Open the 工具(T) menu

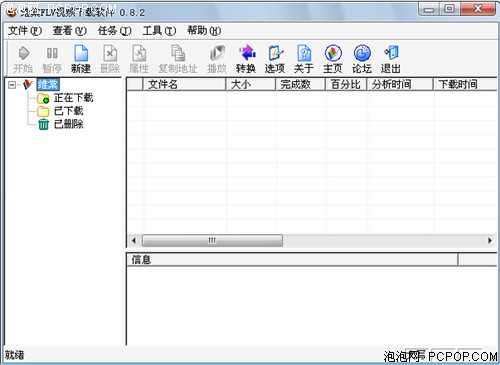159,31
